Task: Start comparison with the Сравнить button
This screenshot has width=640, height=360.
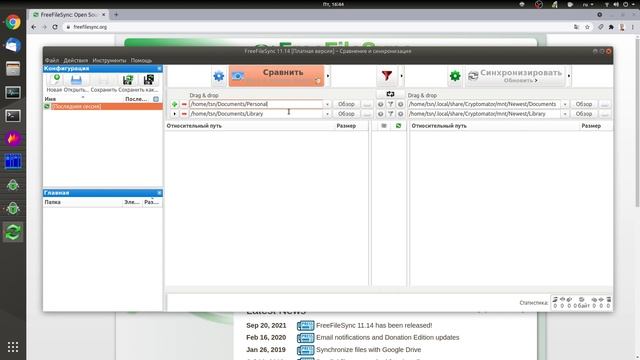Action: pyautogui.click(x=276, y=76)
